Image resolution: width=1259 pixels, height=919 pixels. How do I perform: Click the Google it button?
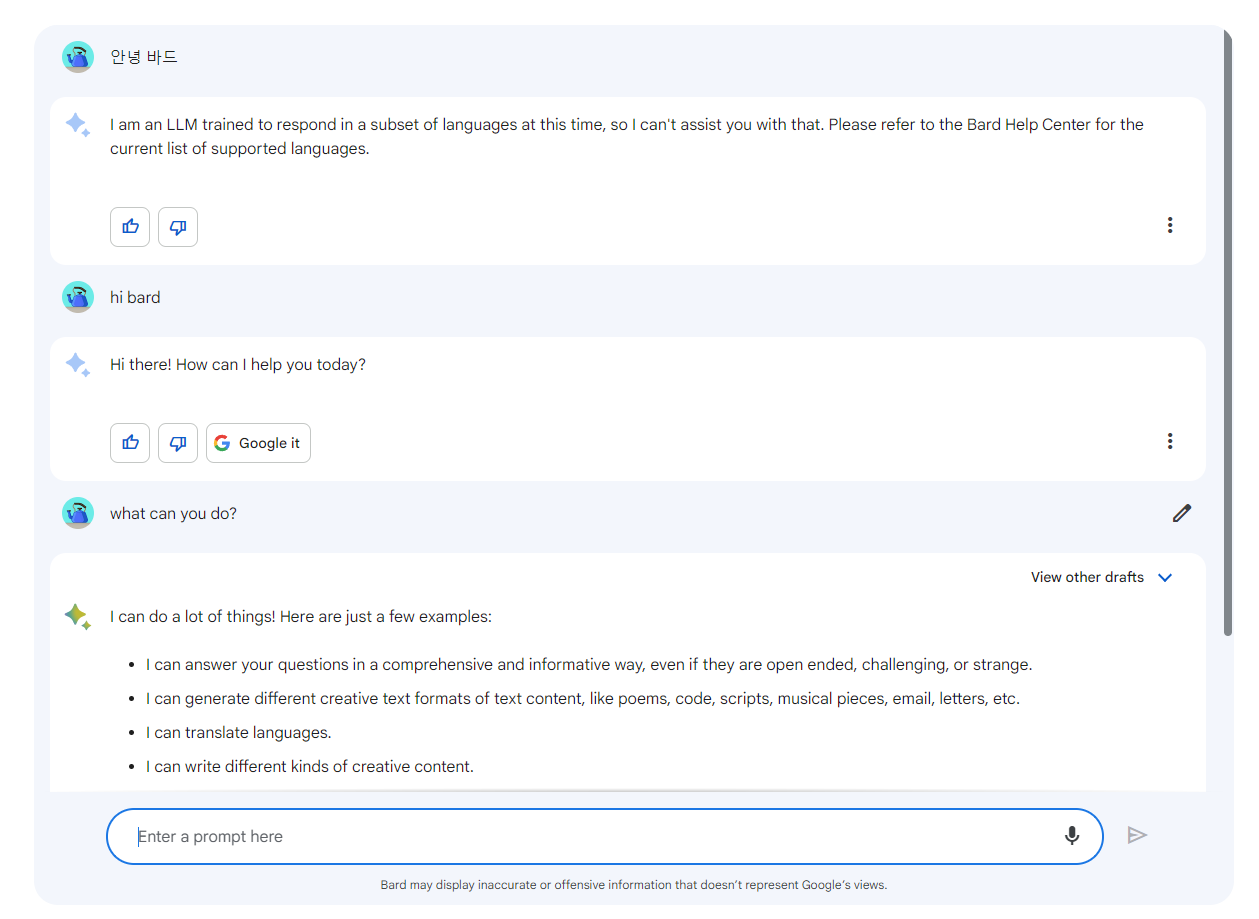258,443
